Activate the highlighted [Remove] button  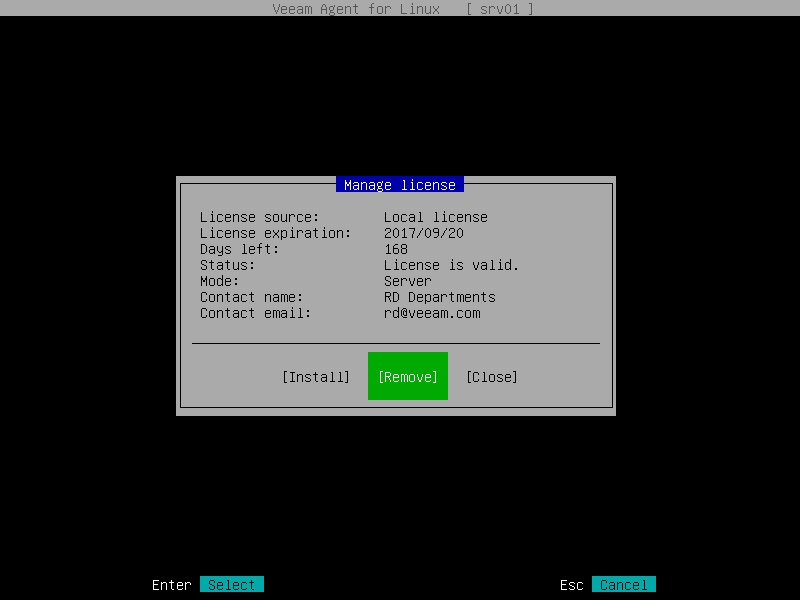pos(408,376)
